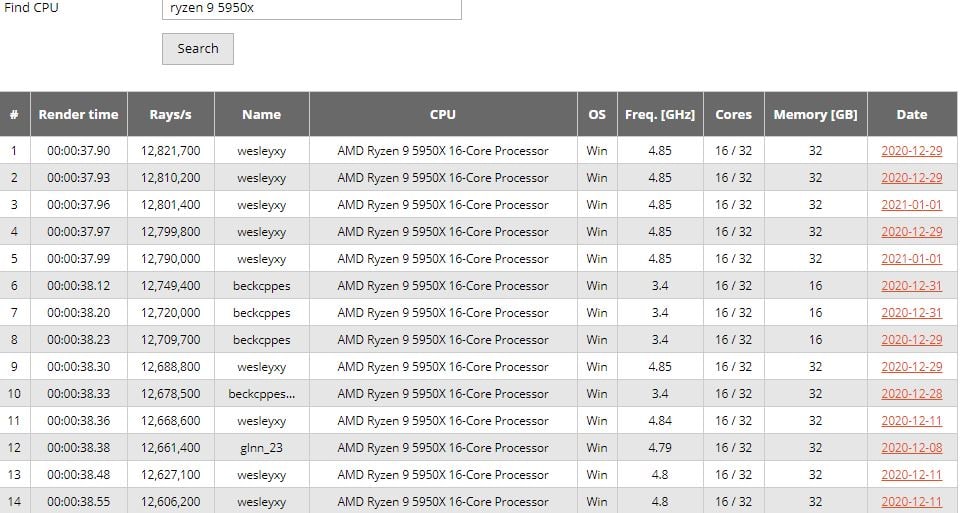Click the memory value 16 in row 7
Image resolution: width=965 pixels, height=513 pixels.
click(x=815, y=313)
